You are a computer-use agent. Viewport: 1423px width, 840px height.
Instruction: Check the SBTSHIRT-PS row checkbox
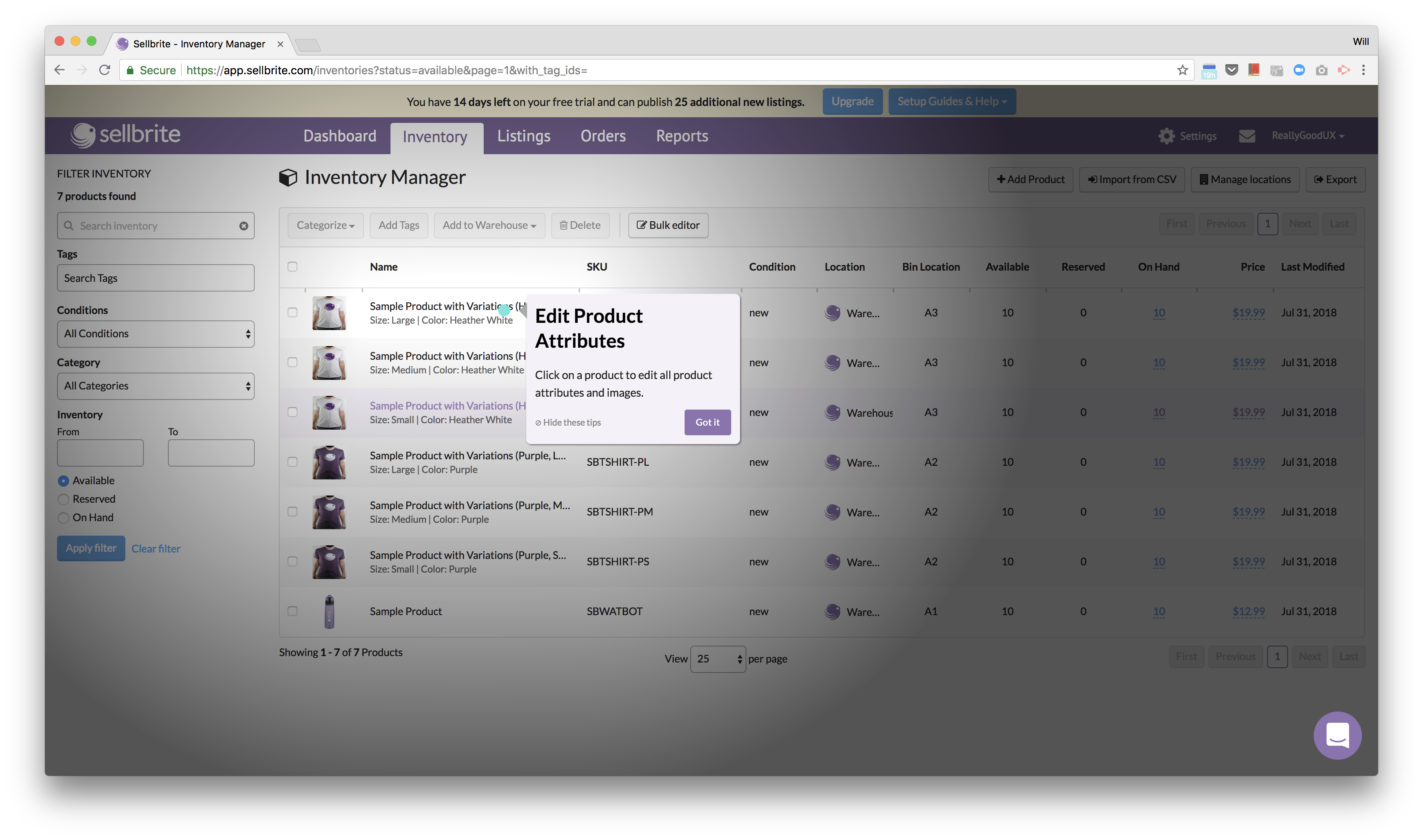pyautogui.click(x=292, y=561)
